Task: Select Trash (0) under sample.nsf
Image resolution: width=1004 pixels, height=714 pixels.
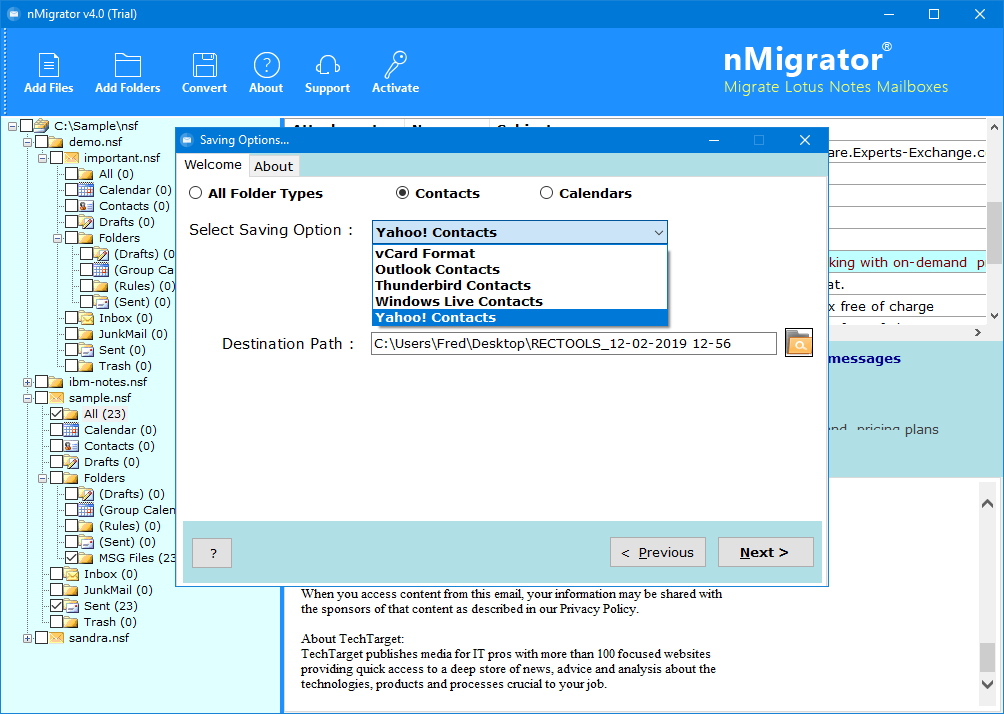Action: point(109,622)
